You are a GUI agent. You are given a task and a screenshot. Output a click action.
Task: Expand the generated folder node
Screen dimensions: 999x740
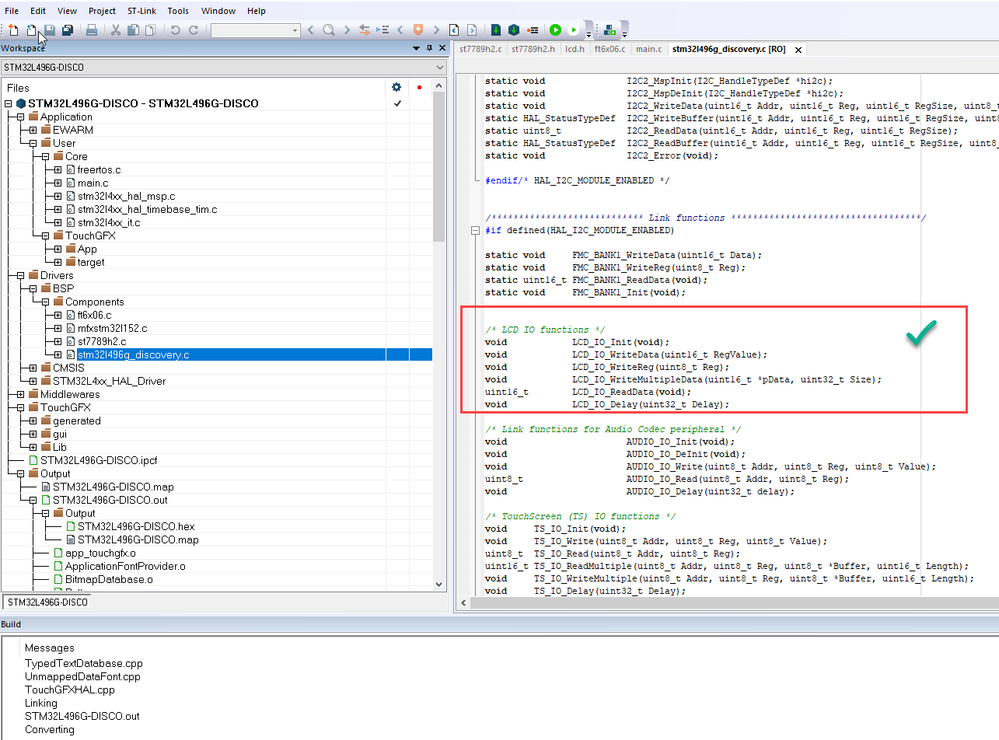coord(32,421)
